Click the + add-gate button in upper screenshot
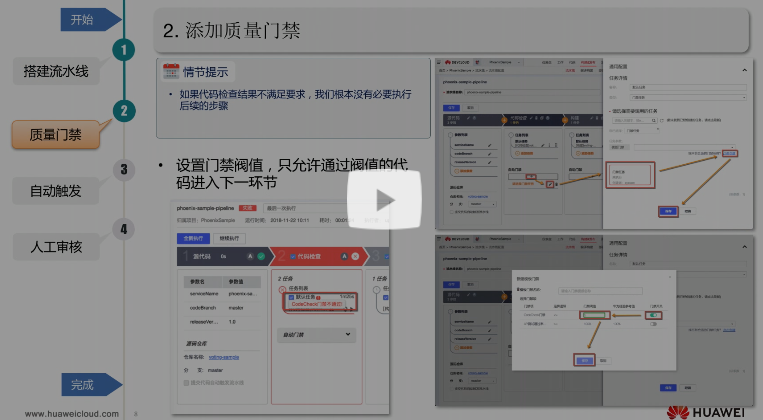The image size is (763, 420). tap(531, 176)
